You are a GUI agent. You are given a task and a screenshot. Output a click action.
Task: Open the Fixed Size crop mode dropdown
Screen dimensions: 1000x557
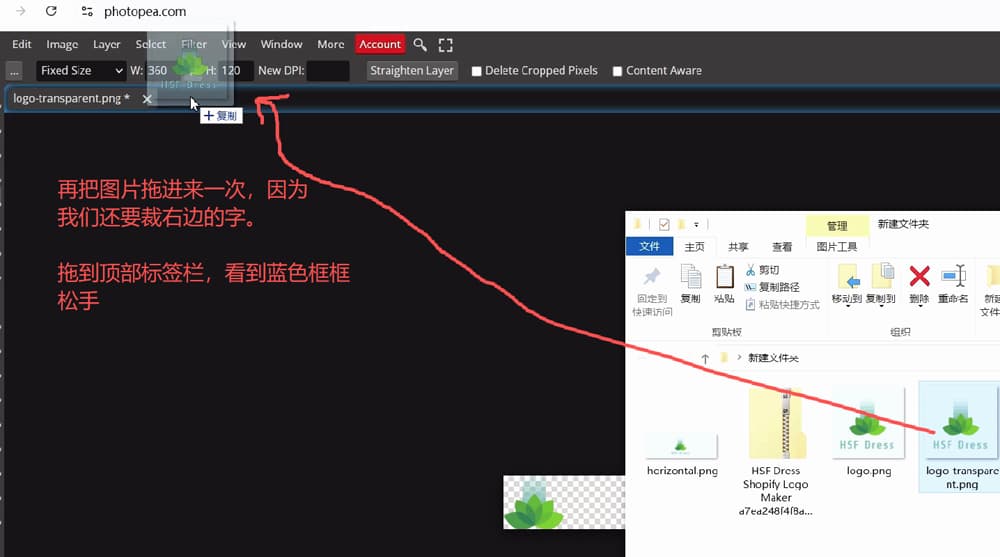point(80,70)
